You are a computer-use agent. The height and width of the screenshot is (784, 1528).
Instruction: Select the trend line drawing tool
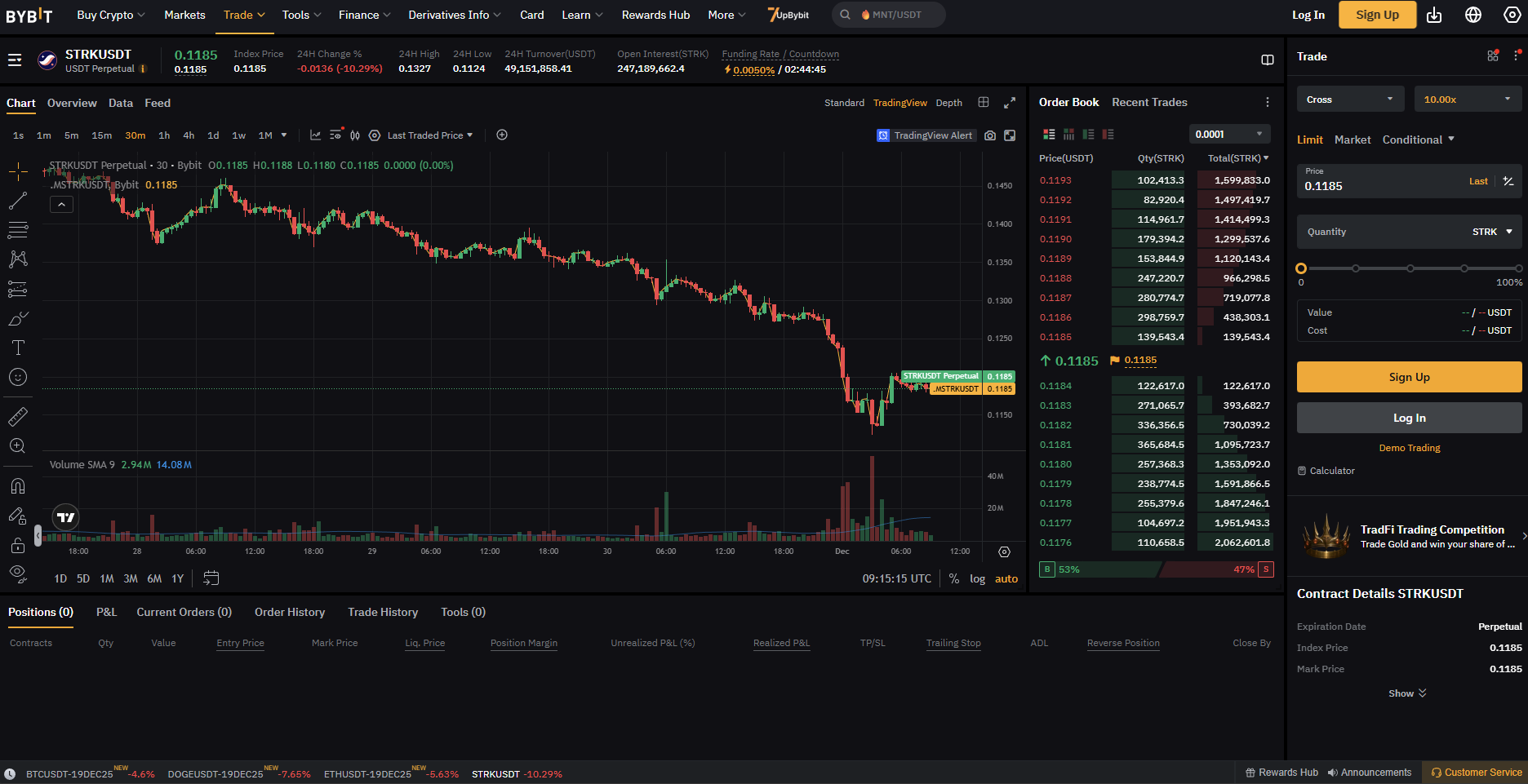18,201
